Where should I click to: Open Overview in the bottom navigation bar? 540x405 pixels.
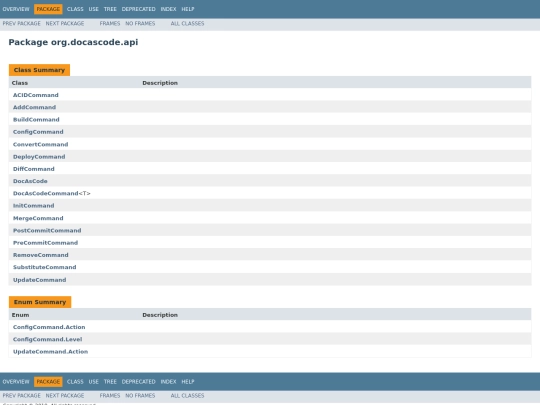click(x=16, y=382)
